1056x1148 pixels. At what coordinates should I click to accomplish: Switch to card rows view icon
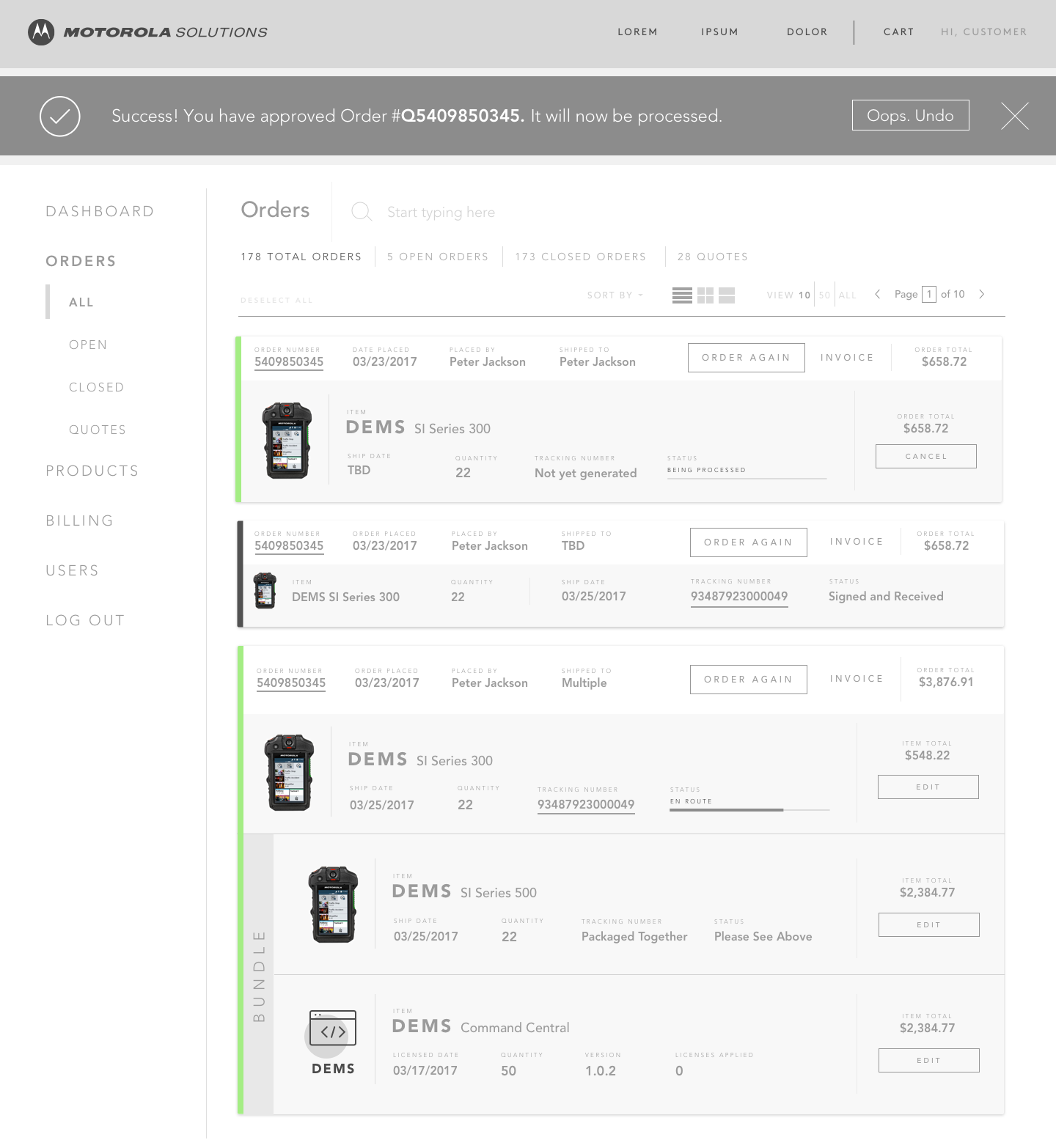tap(727, 295)
